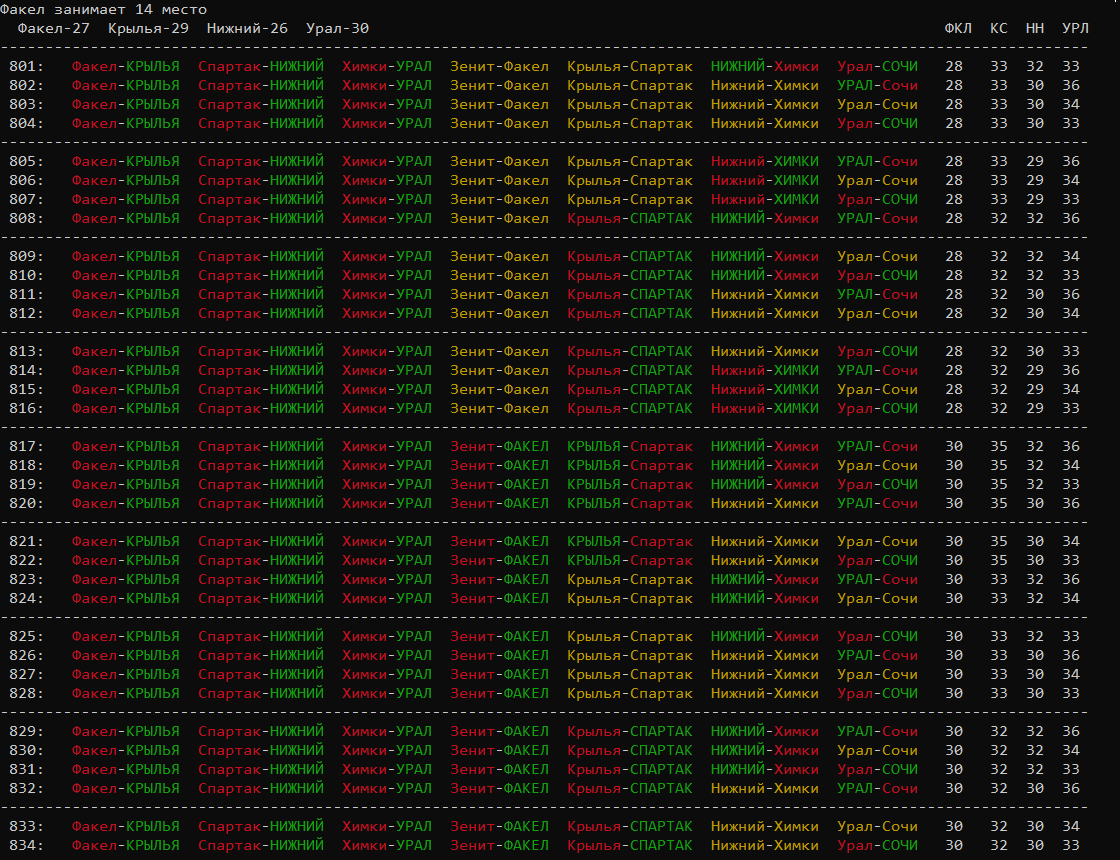Click the 'НН' column header

1035,29
